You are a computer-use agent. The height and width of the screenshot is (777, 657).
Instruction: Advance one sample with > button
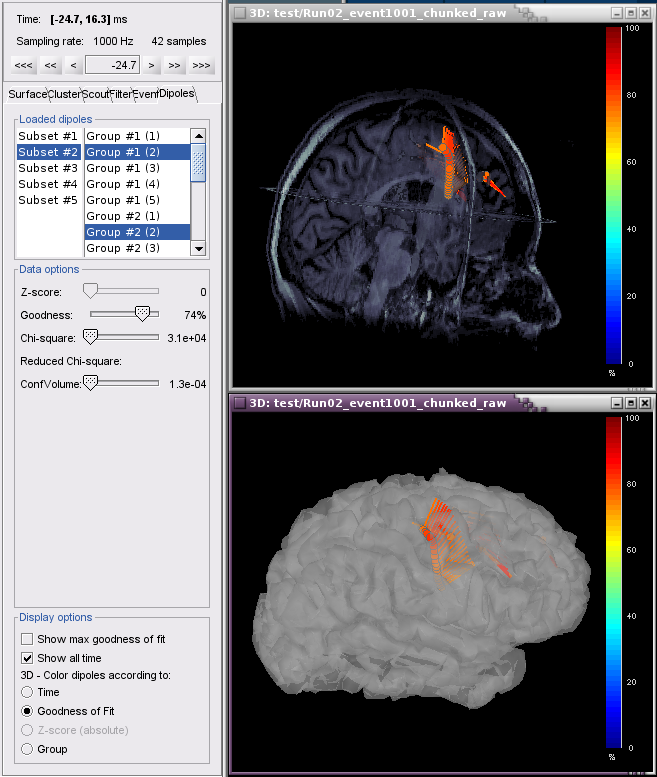(151, 66)
